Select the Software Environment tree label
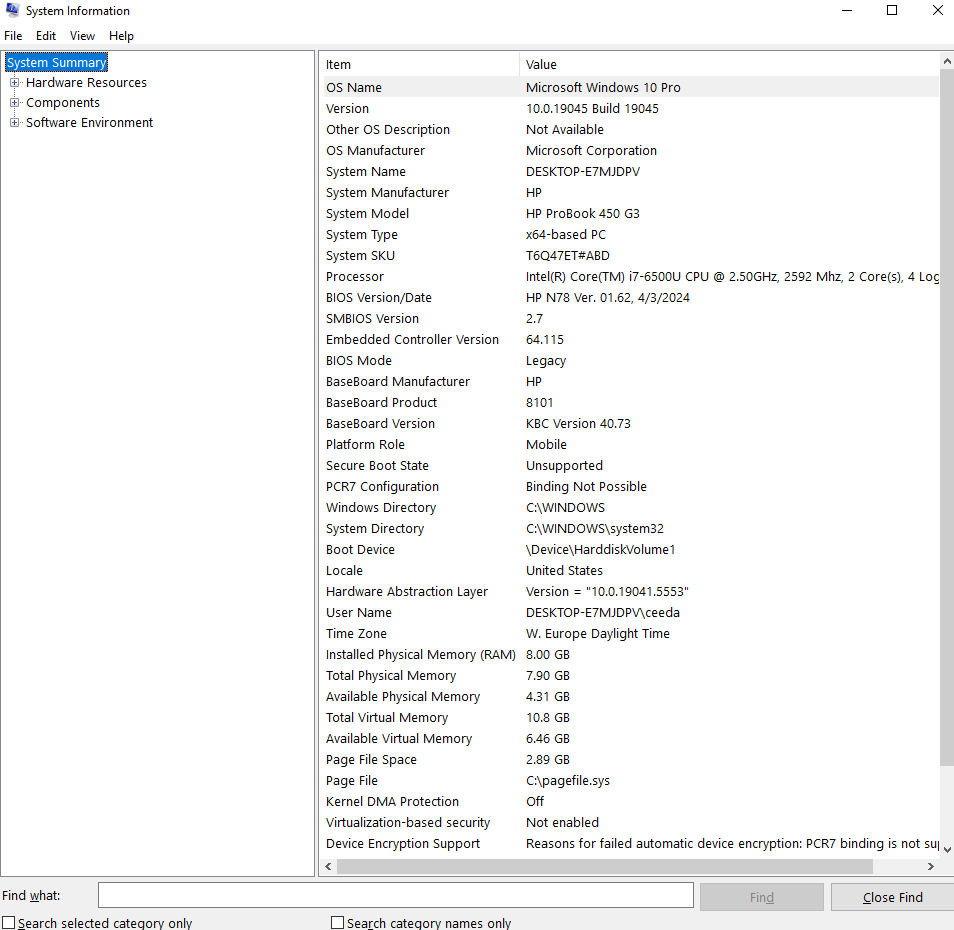This screenshot has width=954, height=930. point(89,123)
